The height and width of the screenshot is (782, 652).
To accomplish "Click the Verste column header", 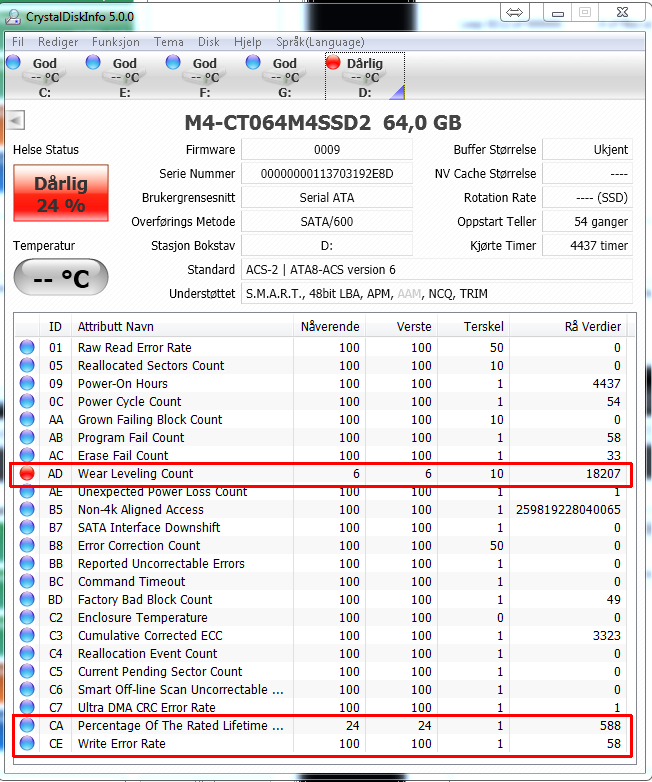I will pos(402,327).
